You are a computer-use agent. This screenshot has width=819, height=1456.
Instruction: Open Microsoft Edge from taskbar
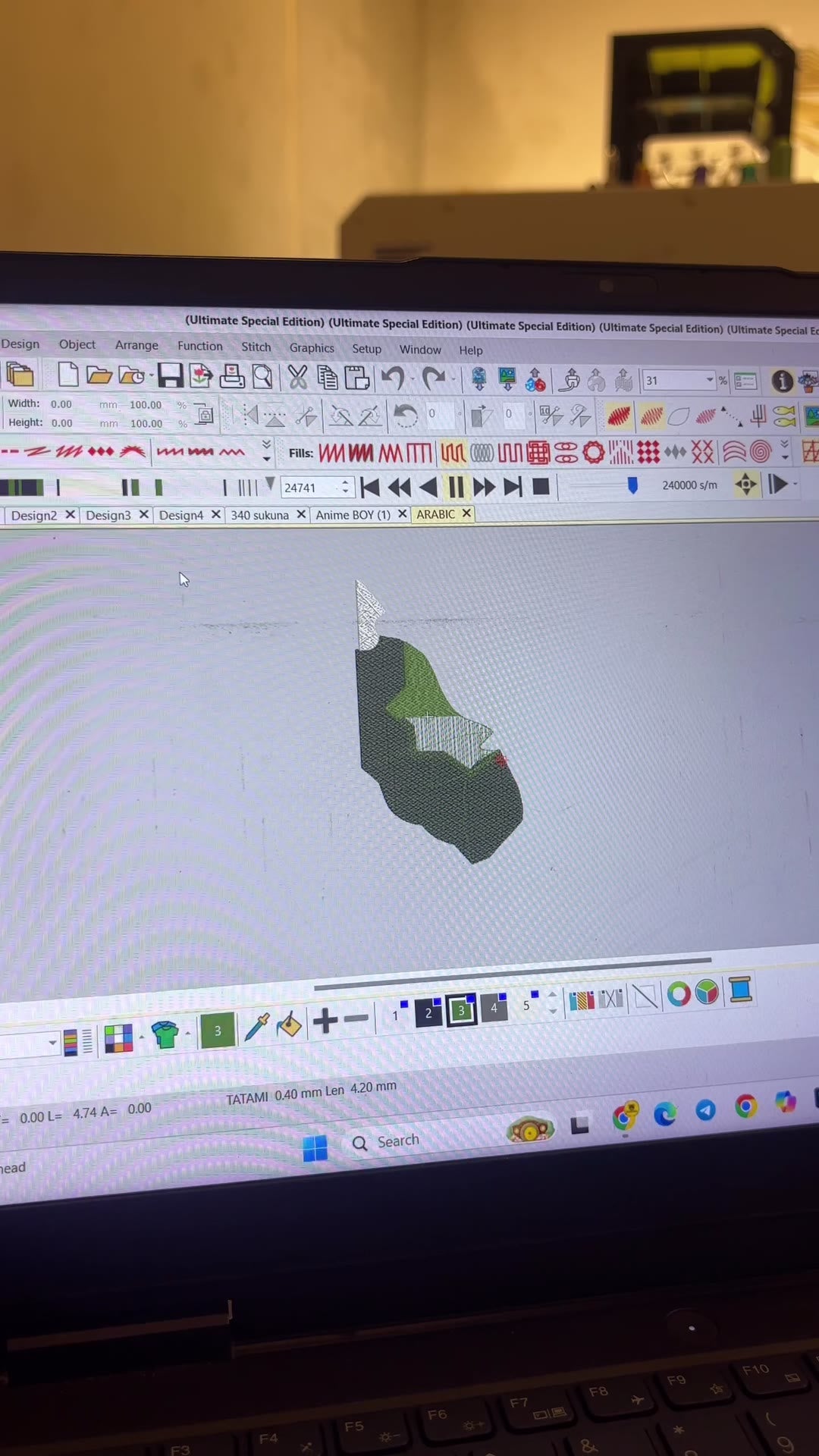(x=665, y=1114)
